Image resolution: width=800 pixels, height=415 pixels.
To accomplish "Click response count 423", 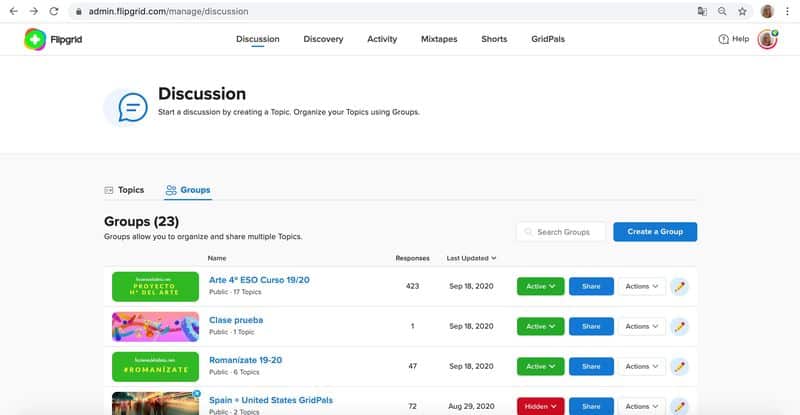I will coord(412,286).
